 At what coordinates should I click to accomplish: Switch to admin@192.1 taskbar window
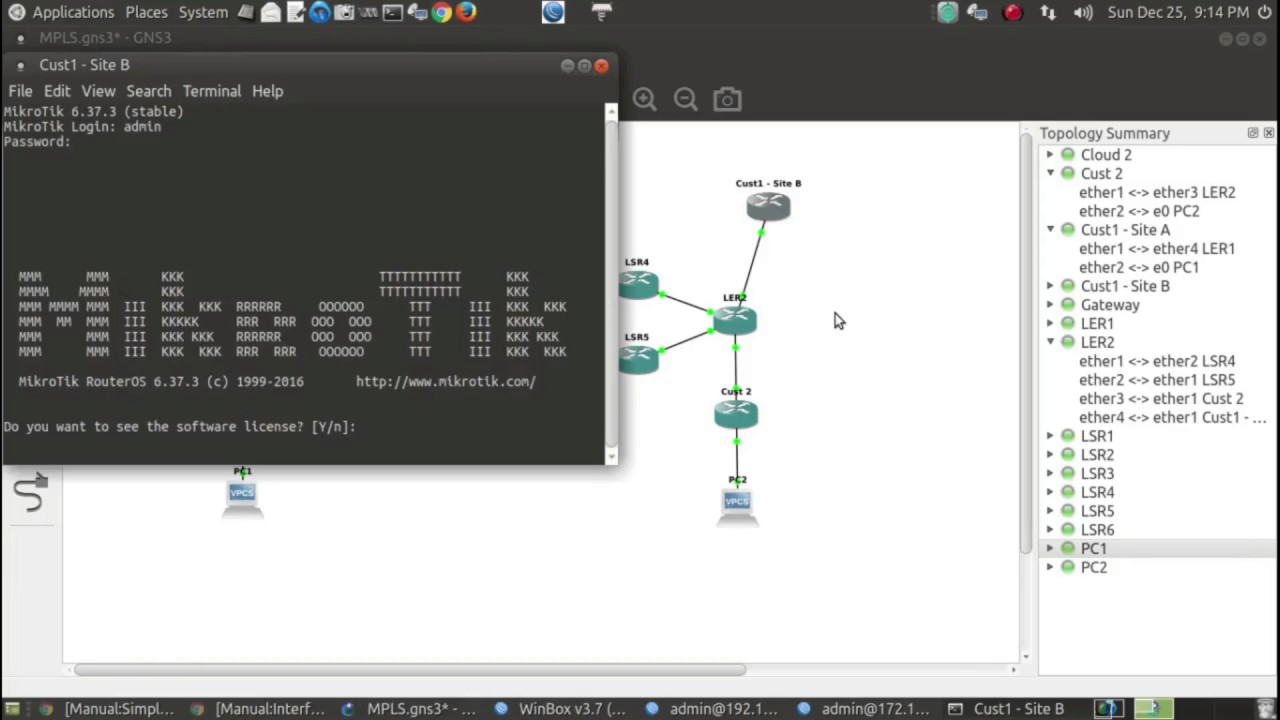pyautogui.click(x=712, y=709)
